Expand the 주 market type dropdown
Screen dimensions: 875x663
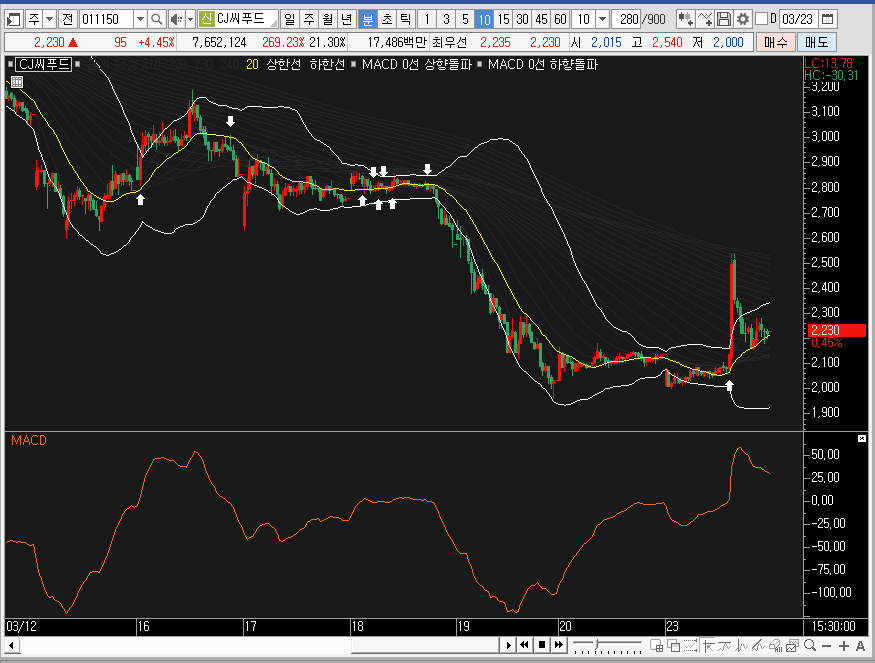pos(49,20)
